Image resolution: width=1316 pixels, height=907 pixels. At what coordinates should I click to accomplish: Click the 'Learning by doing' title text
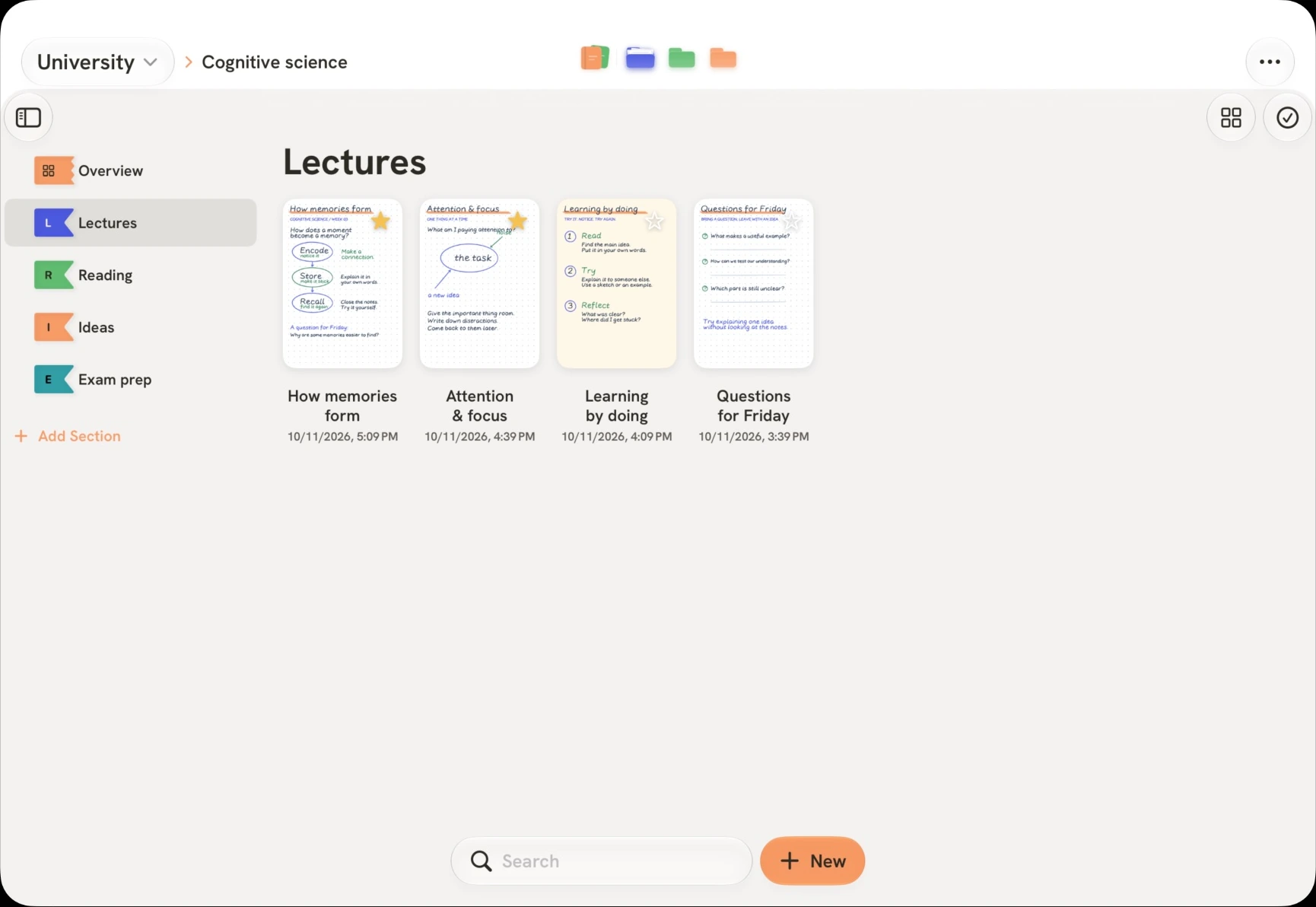point(617,406)
